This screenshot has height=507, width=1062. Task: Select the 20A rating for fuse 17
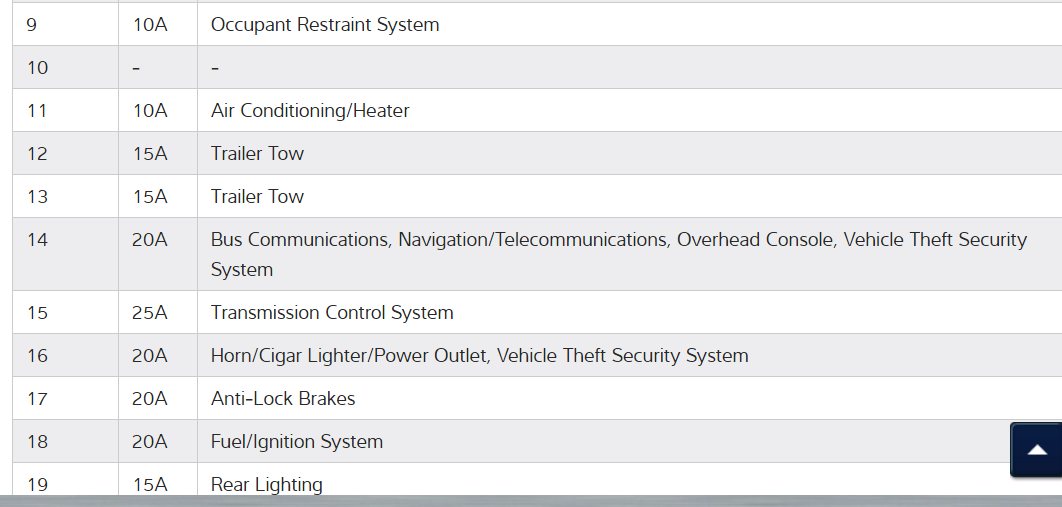tap(150, 399)
